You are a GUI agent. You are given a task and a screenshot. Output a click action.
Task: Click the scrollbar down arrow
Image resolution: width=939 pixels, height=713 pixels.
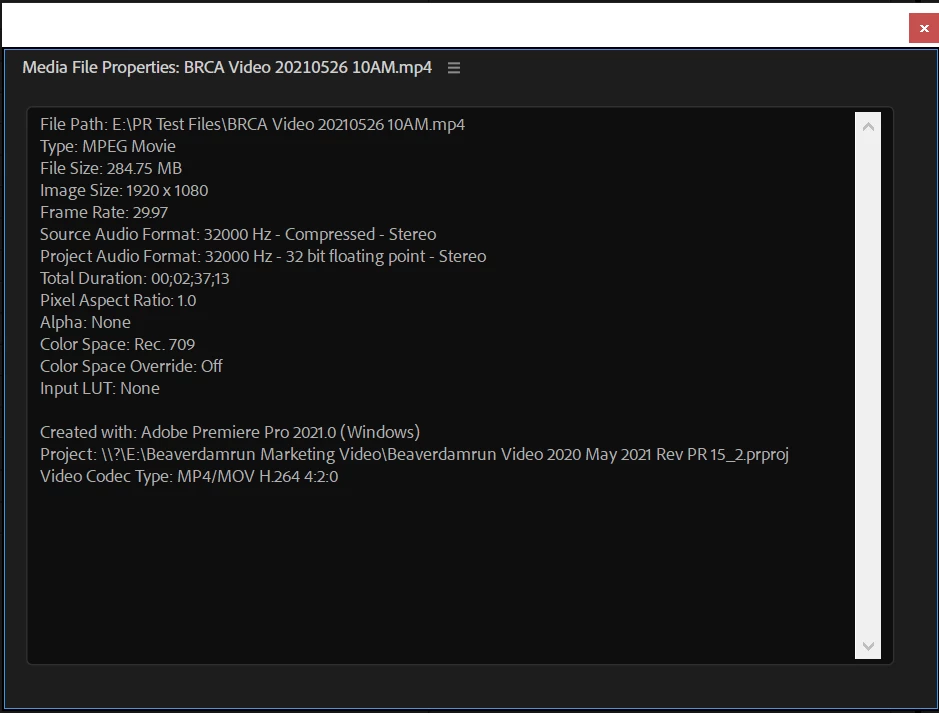[x=868, y=646]
